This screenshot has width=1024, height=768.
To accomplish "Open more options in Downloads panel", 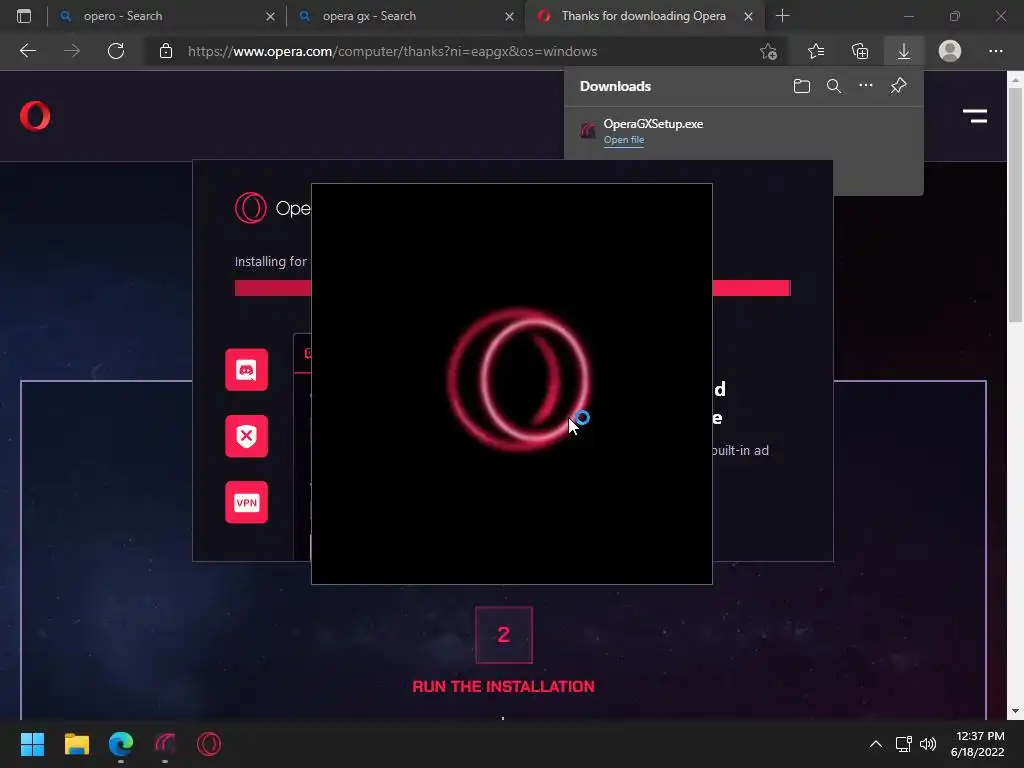I will (x=865, y=86).
